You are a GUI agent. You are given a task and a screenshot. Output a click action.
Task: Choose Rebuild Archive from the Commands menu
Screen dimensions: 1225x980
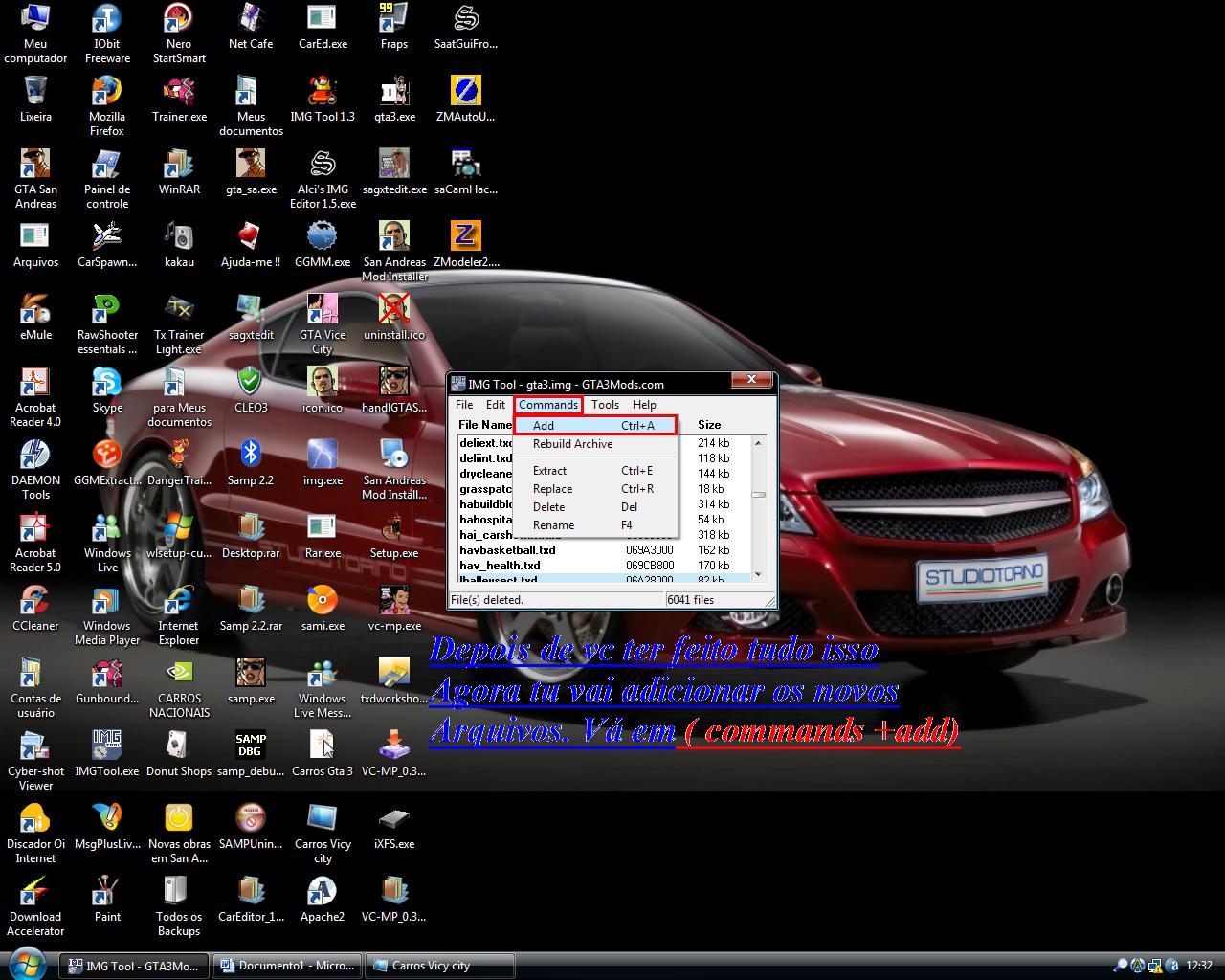595,444
